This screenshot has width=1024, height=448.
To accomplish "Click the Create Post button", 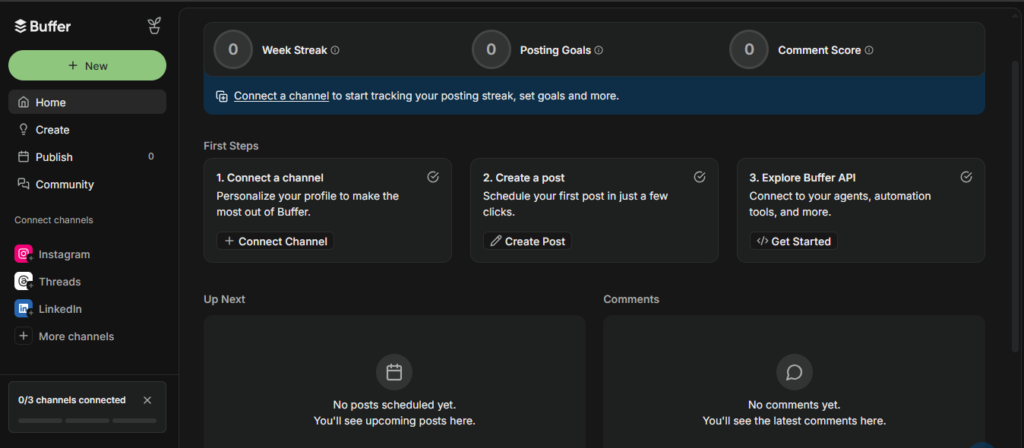I will (x=527, y=241).
